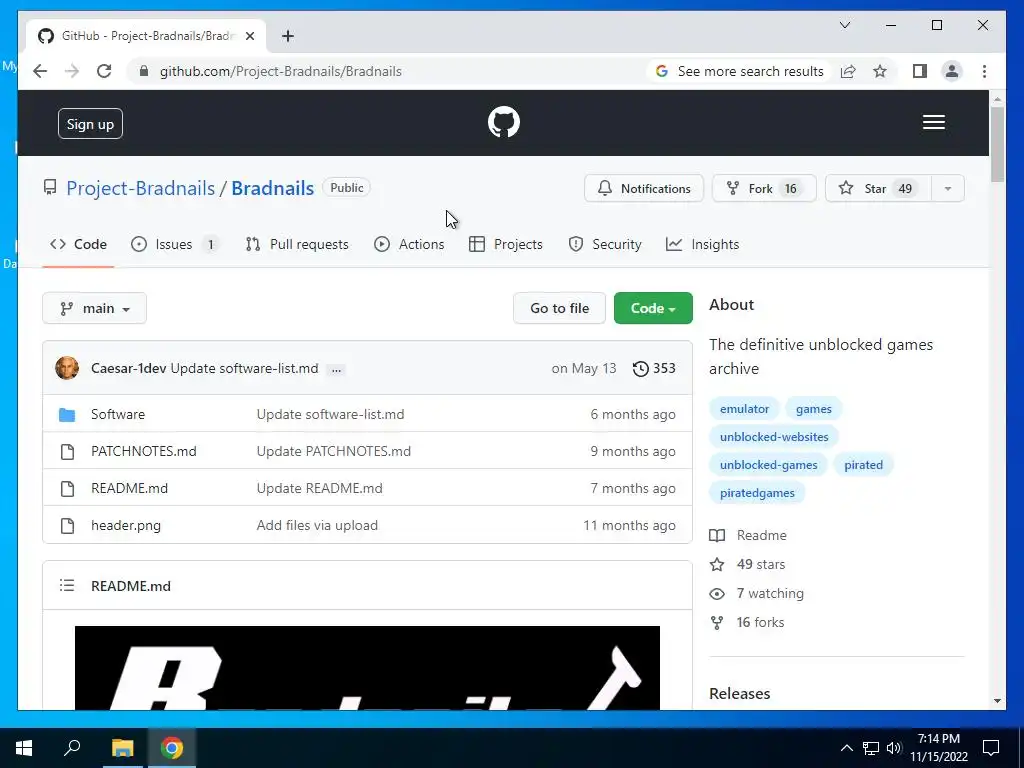Click the emulator topic tag
The image size is (1024, 768).
(744, 409)
